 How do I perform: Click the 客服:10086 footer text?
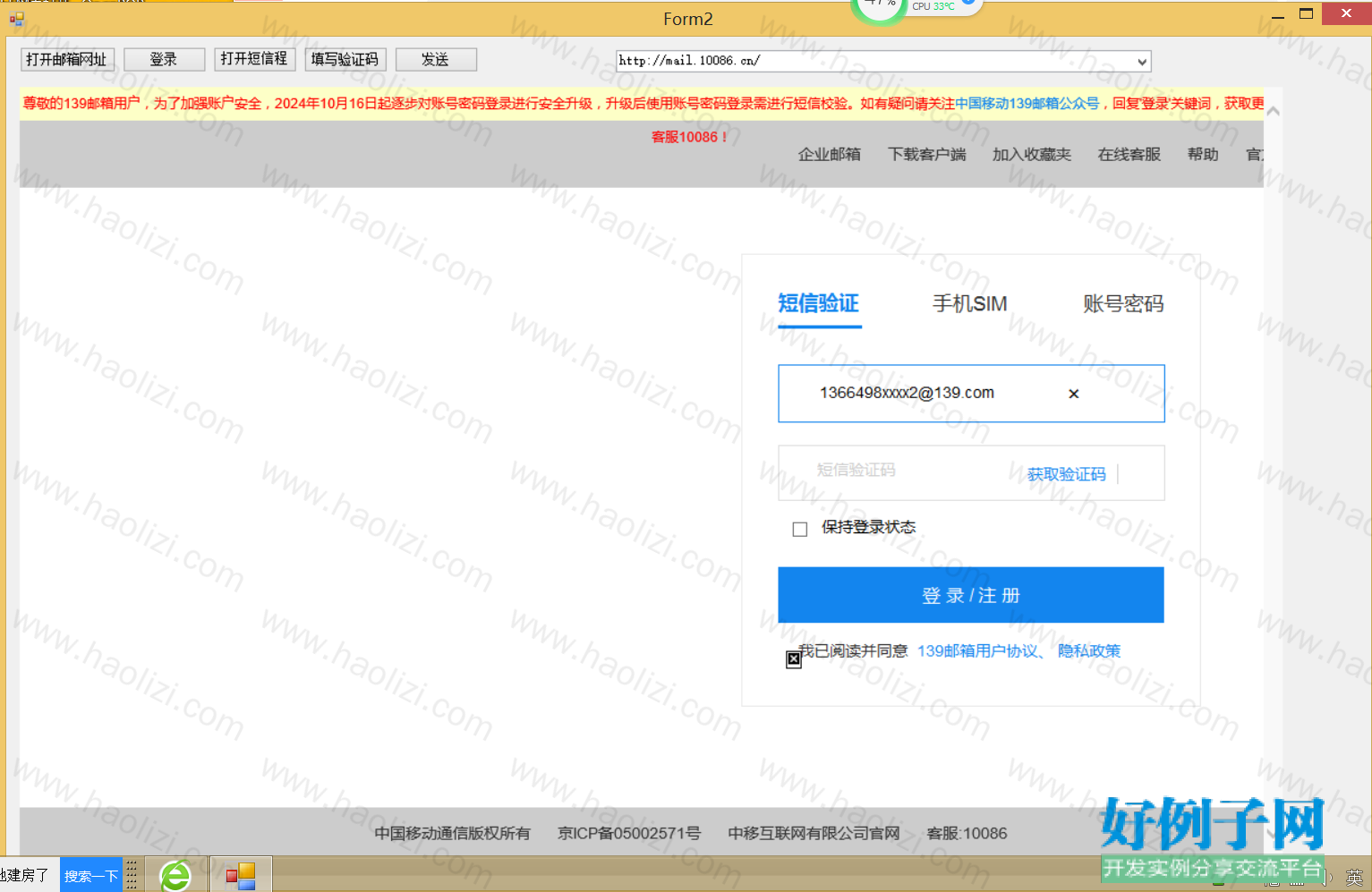click(x=967, y=833)
